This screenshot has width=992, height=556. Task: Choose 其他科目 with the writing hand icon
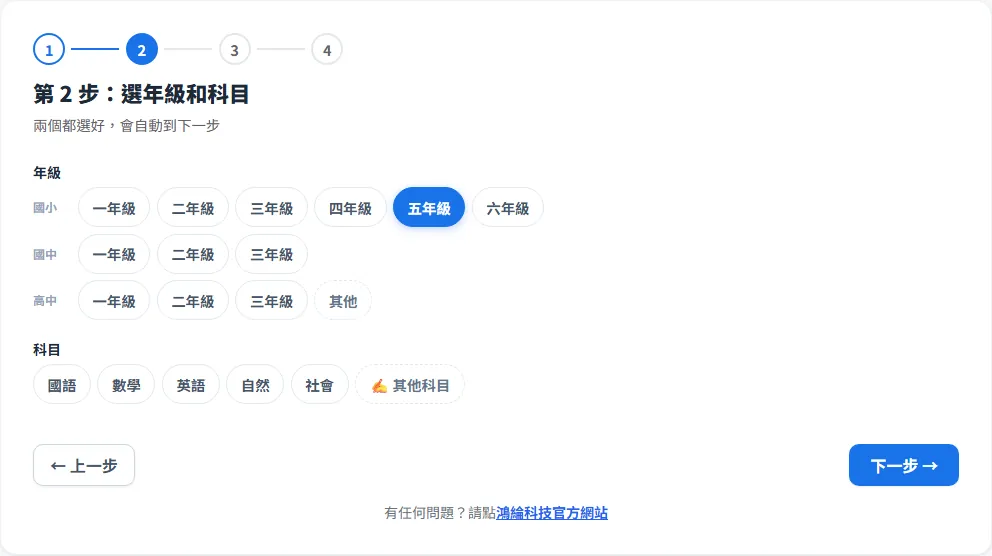410,385
